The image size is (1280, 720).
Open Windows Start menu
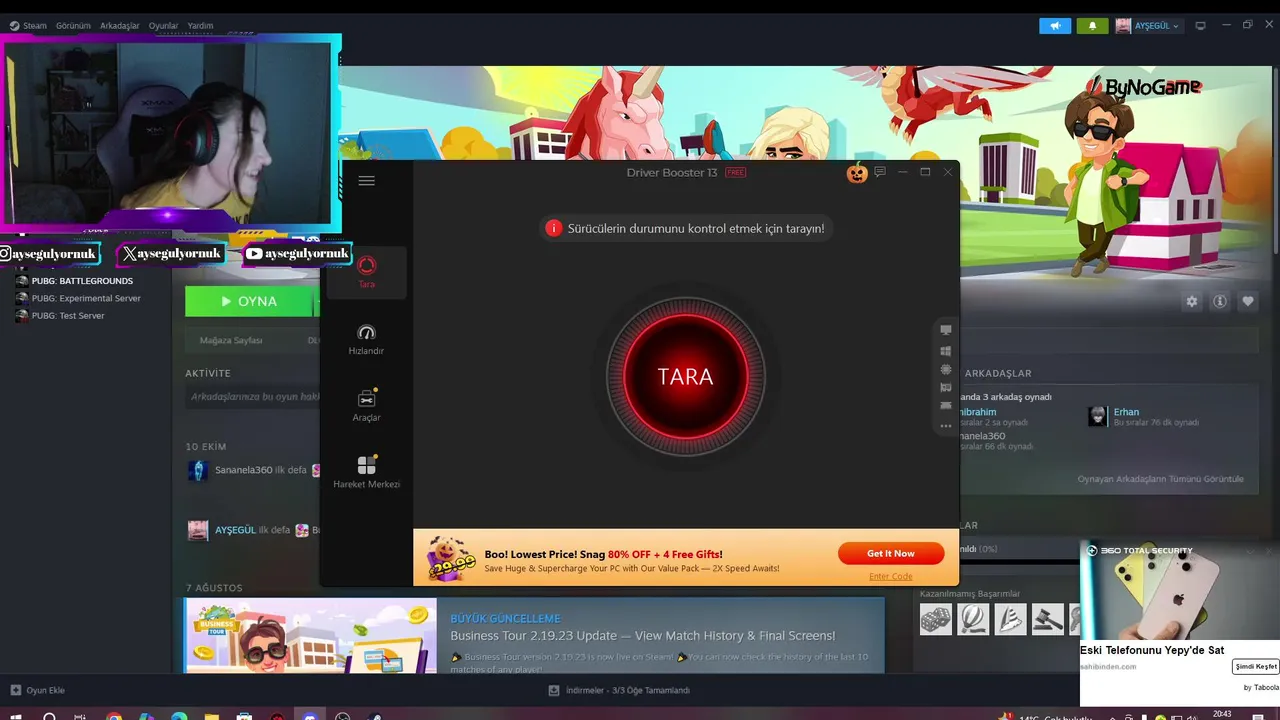[15, 717]
